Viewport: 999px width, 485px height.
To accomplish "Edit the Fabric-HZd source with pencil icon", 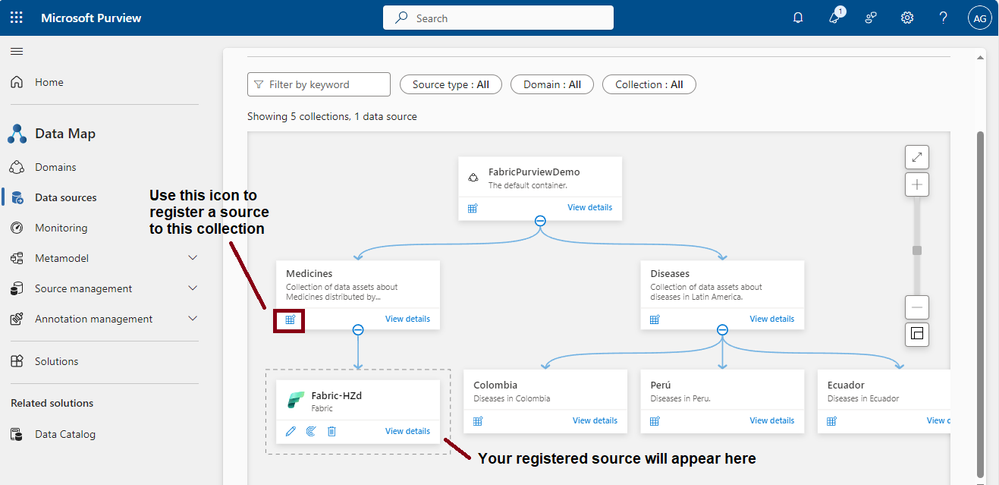I will [291, 431].
